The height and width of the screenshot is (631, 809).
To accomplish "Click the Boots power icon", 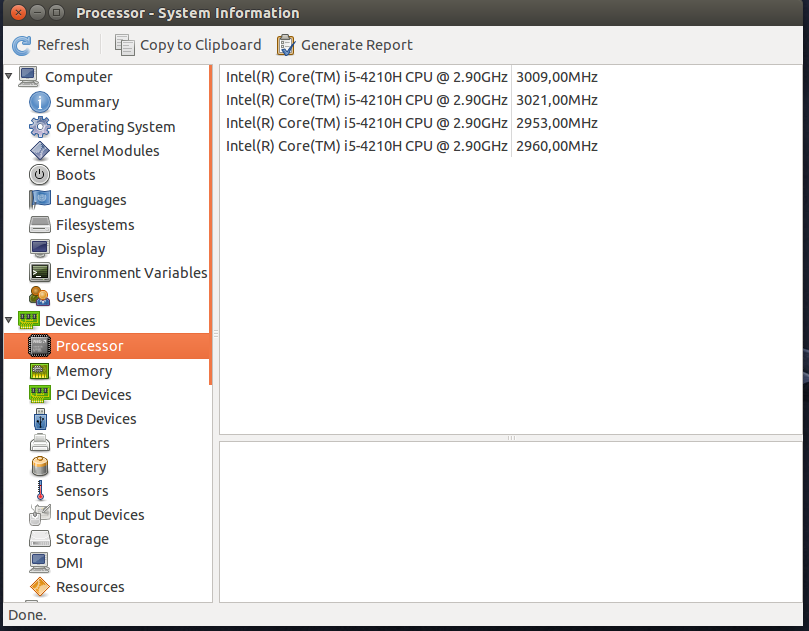I will point(40,175).
